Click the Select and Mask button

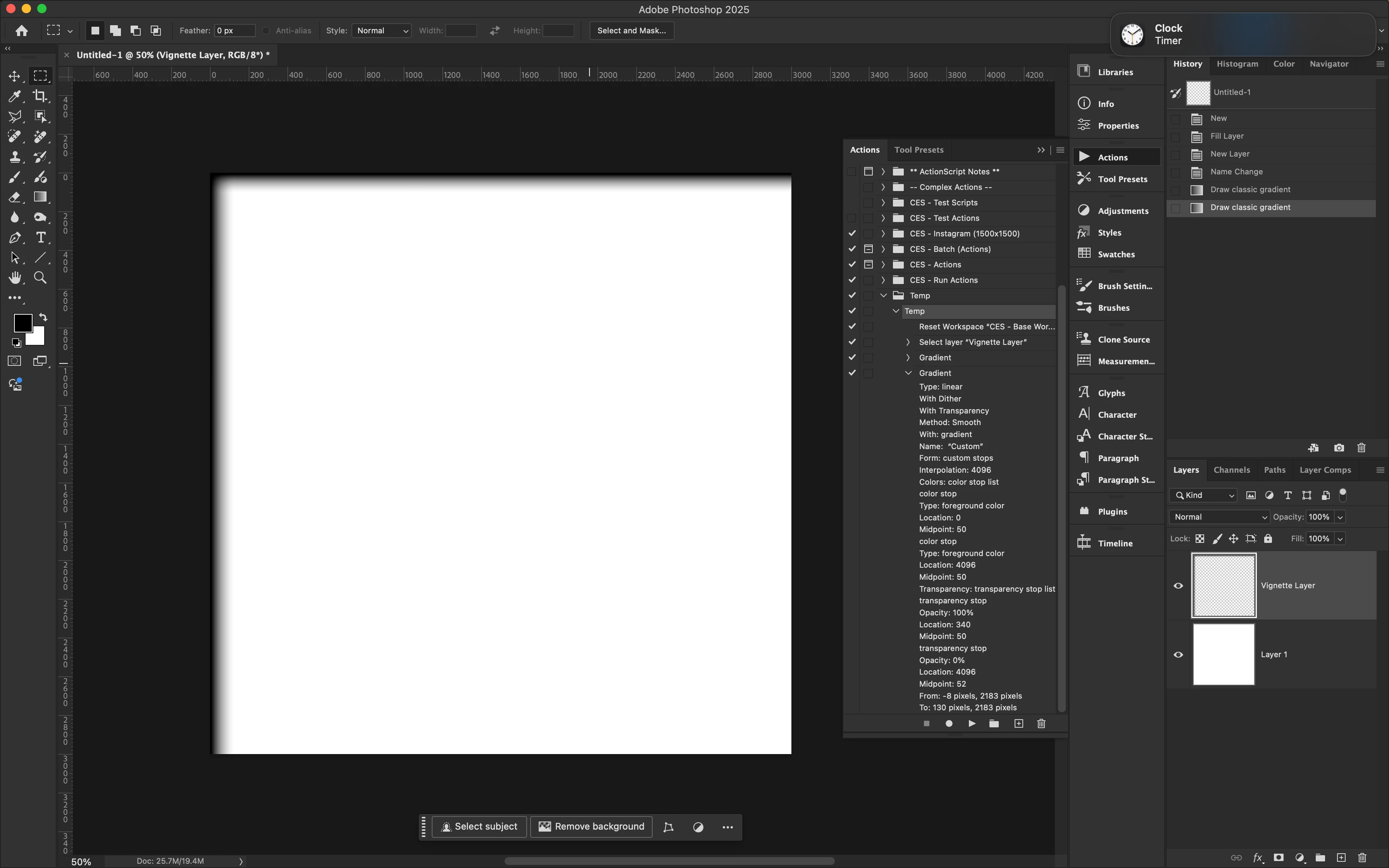coord(631,31)
